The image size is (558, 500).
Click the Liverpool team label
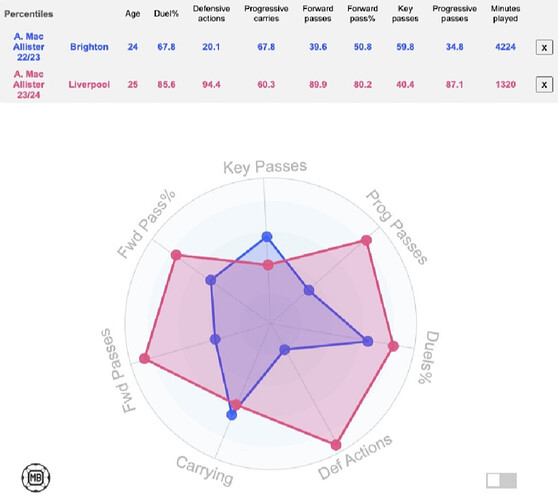pos(89,85)
